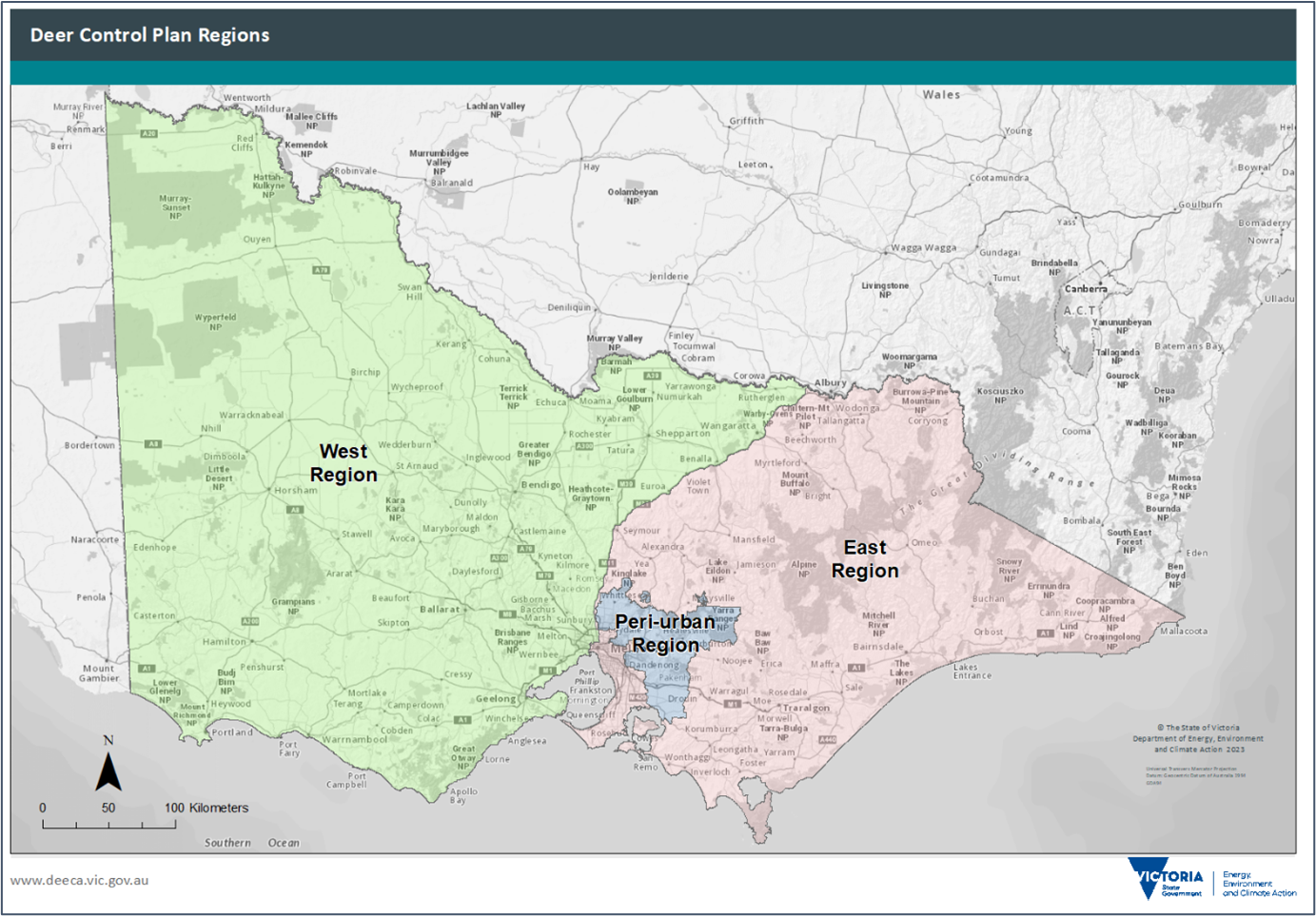This screenshot has width=1316, height=916.
Task: Click the 'Peri-urban Region' label
Action: tap(665, 633)
